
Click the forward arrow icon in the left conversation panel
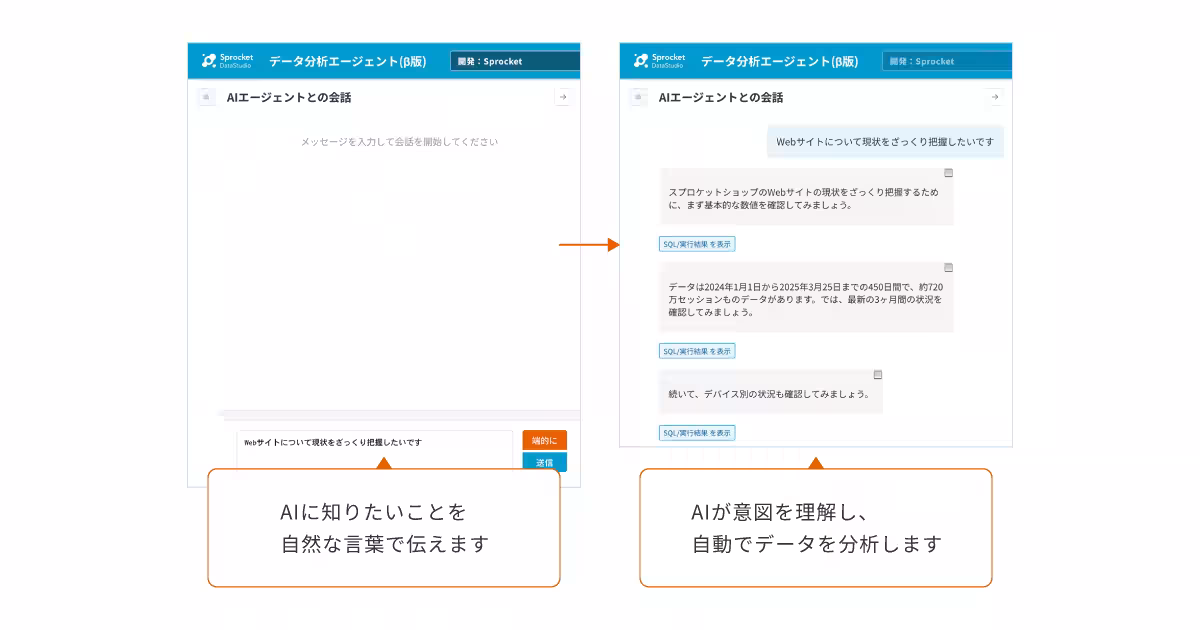click(x=563, y=96)
